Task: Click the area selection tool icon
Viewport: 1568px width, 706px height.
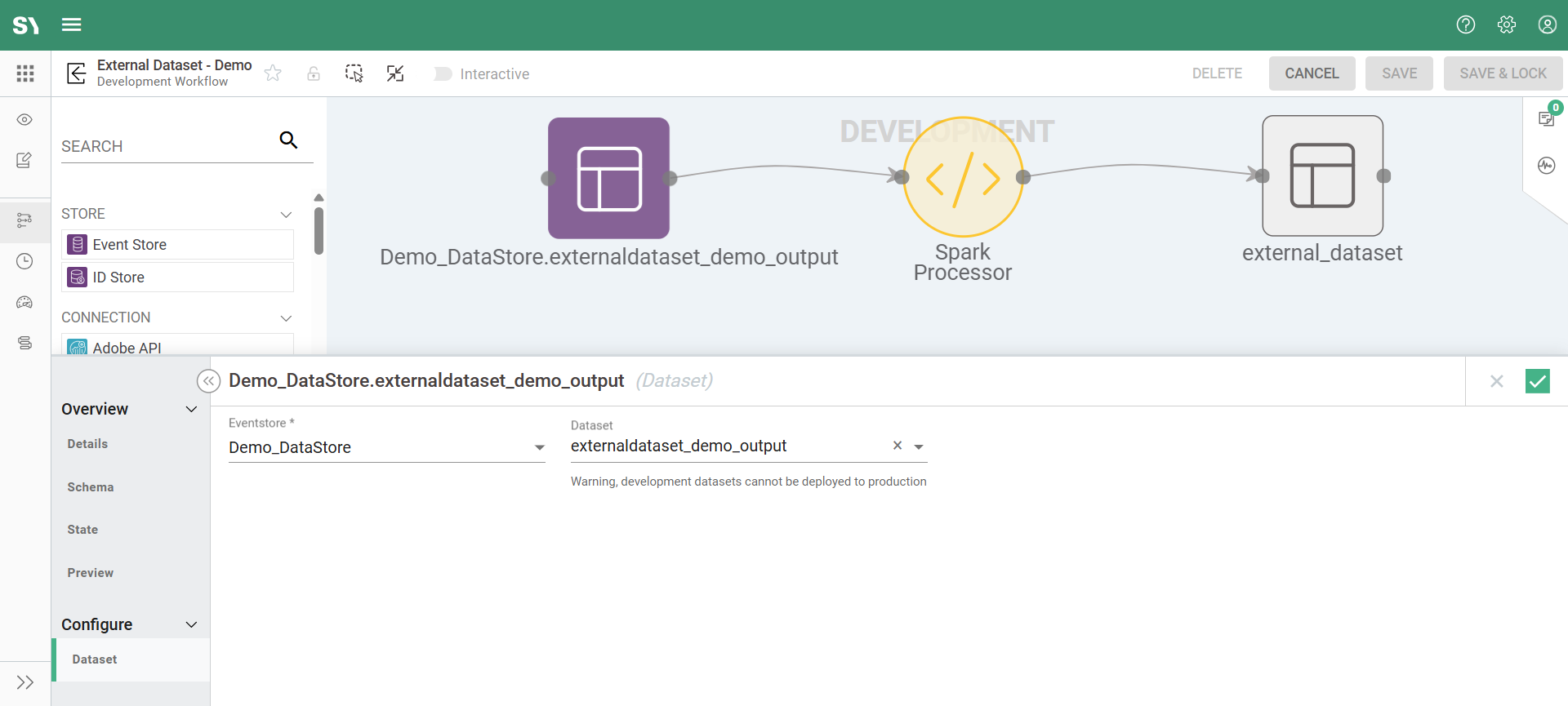Action: [354, 73]
